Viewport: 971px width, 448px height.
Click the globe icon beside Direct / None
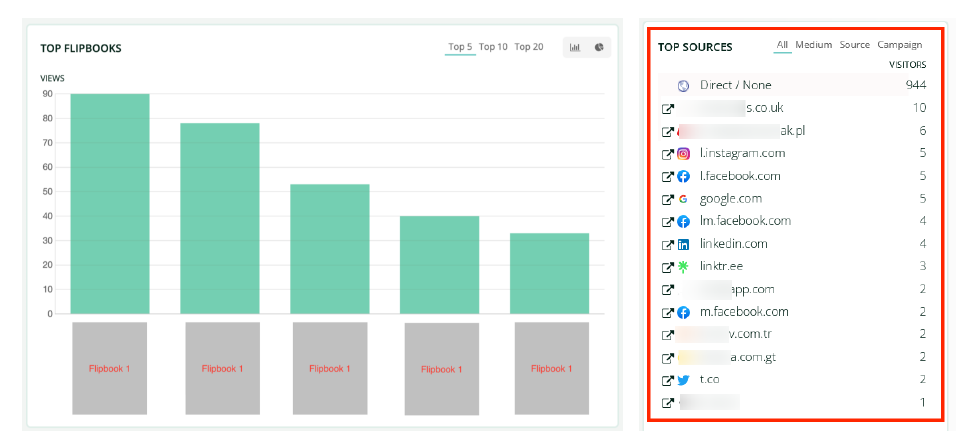(684, 86)
